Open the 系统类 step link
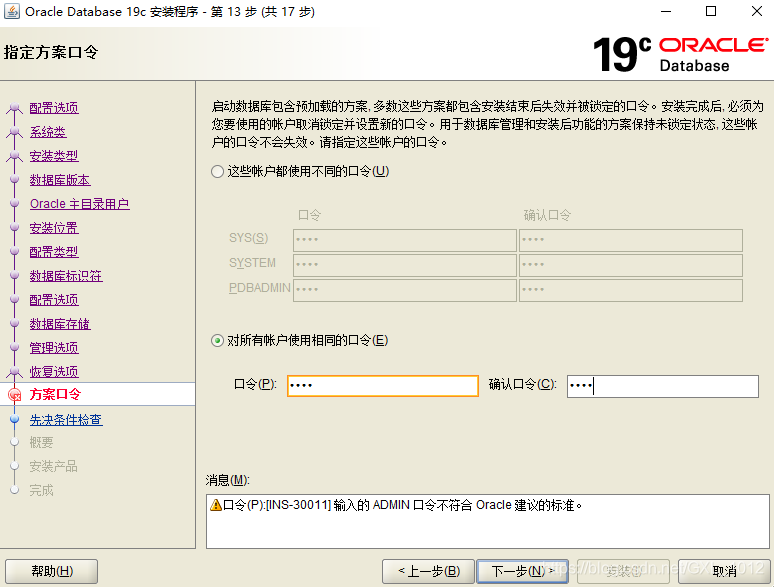Image resolution: width=774 pixels, height=587 pixels. [x=48, y=132]
